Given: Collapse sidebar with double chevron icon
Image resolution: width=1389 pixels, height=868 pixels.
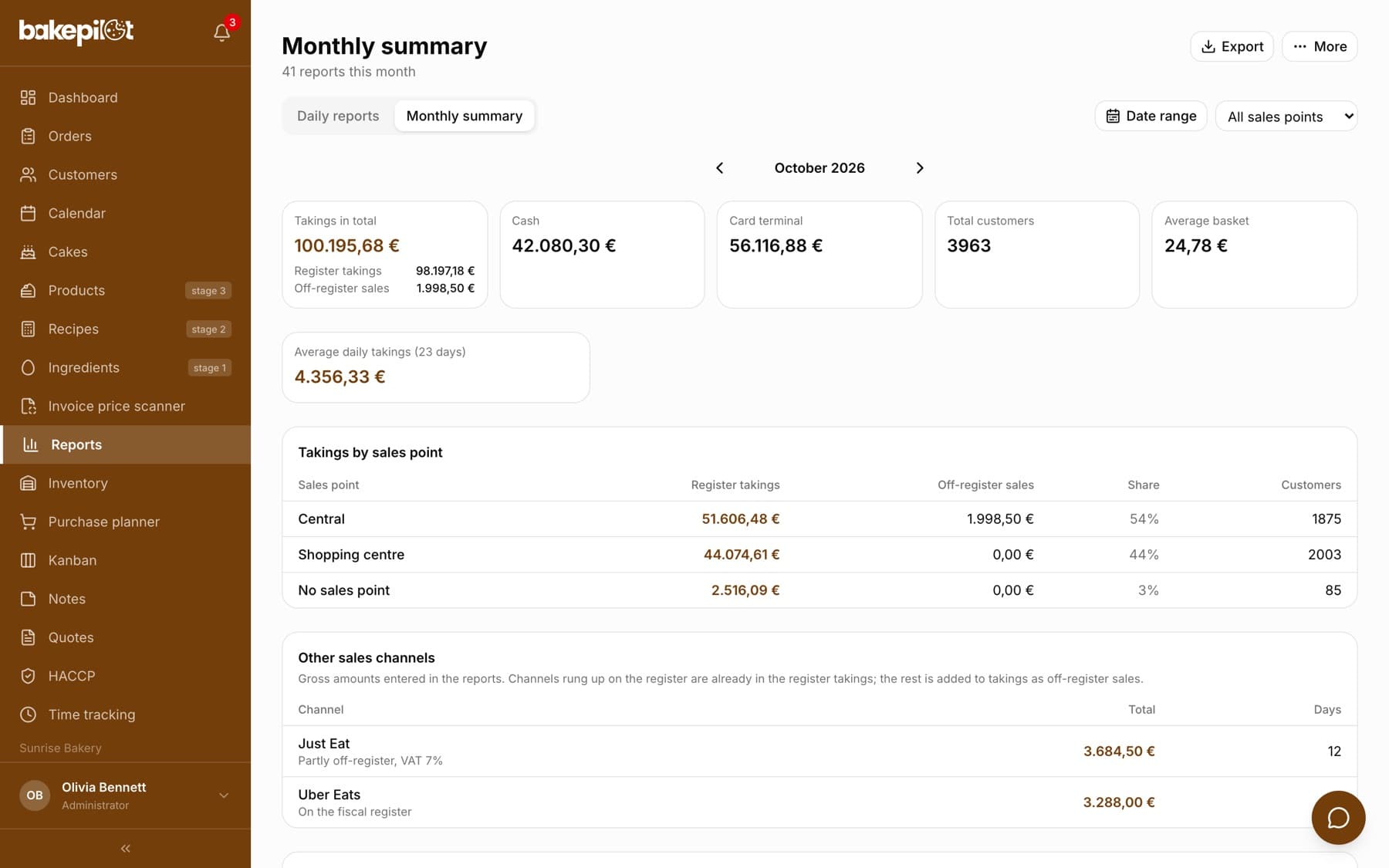Looking at the screenshot, I should pos(125,848).
